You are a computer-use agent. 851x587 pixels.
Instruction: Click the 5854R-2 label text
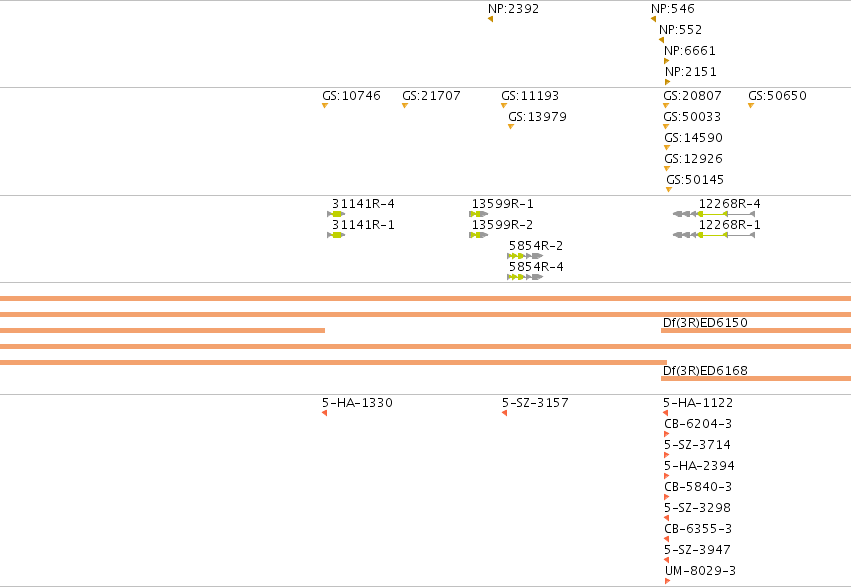(x=536, y=246)
